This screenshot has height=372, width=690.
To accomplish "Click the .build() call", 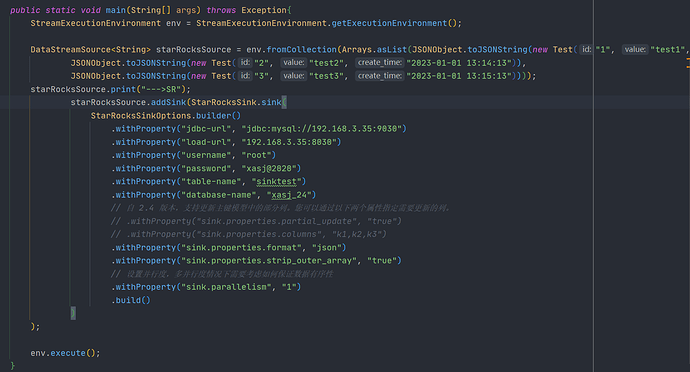I will [x=131, y=300].
